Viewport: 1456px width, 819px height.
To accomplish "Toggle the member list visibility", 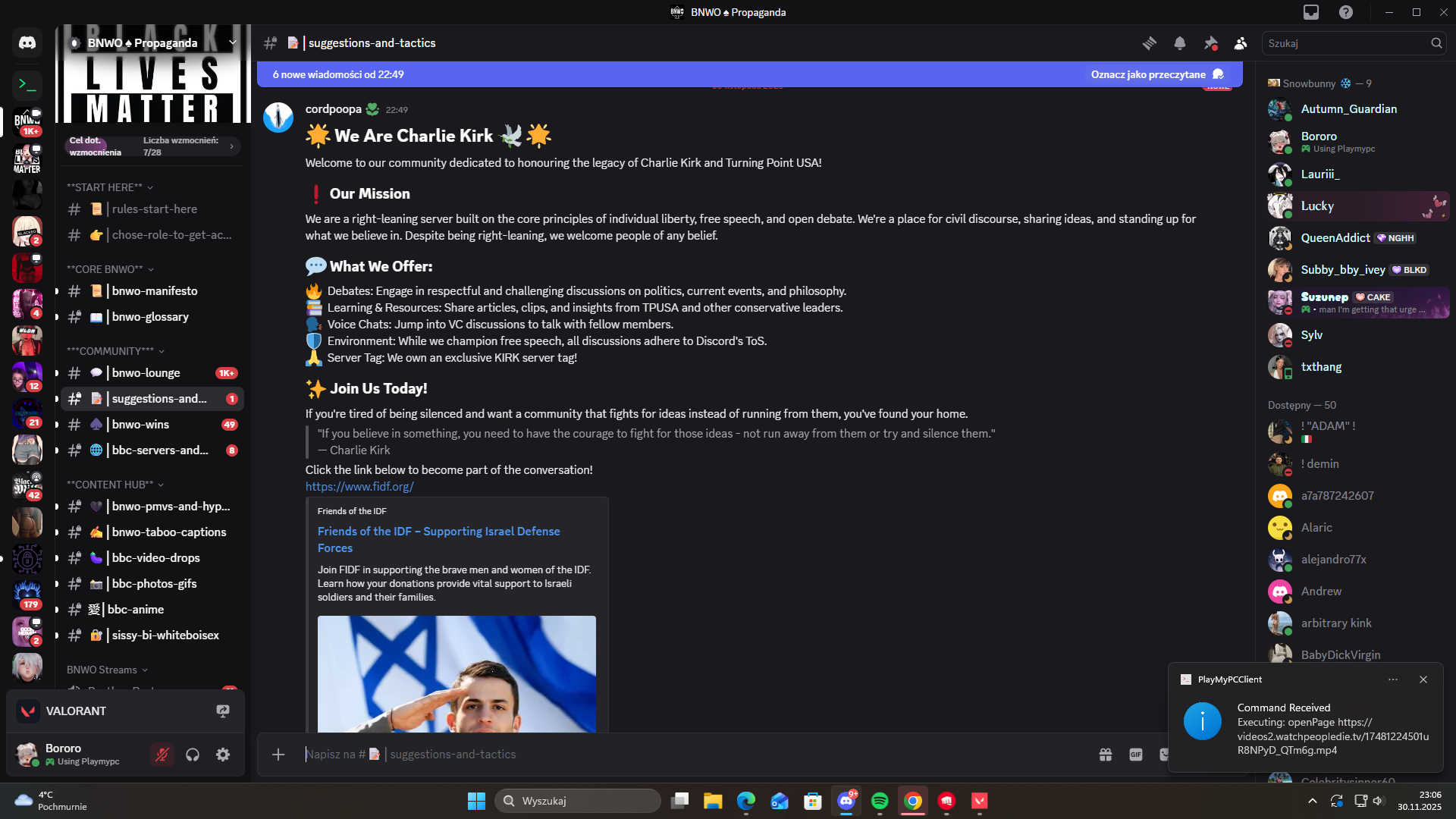I will pyautogui.click(x=1241, y=43).
